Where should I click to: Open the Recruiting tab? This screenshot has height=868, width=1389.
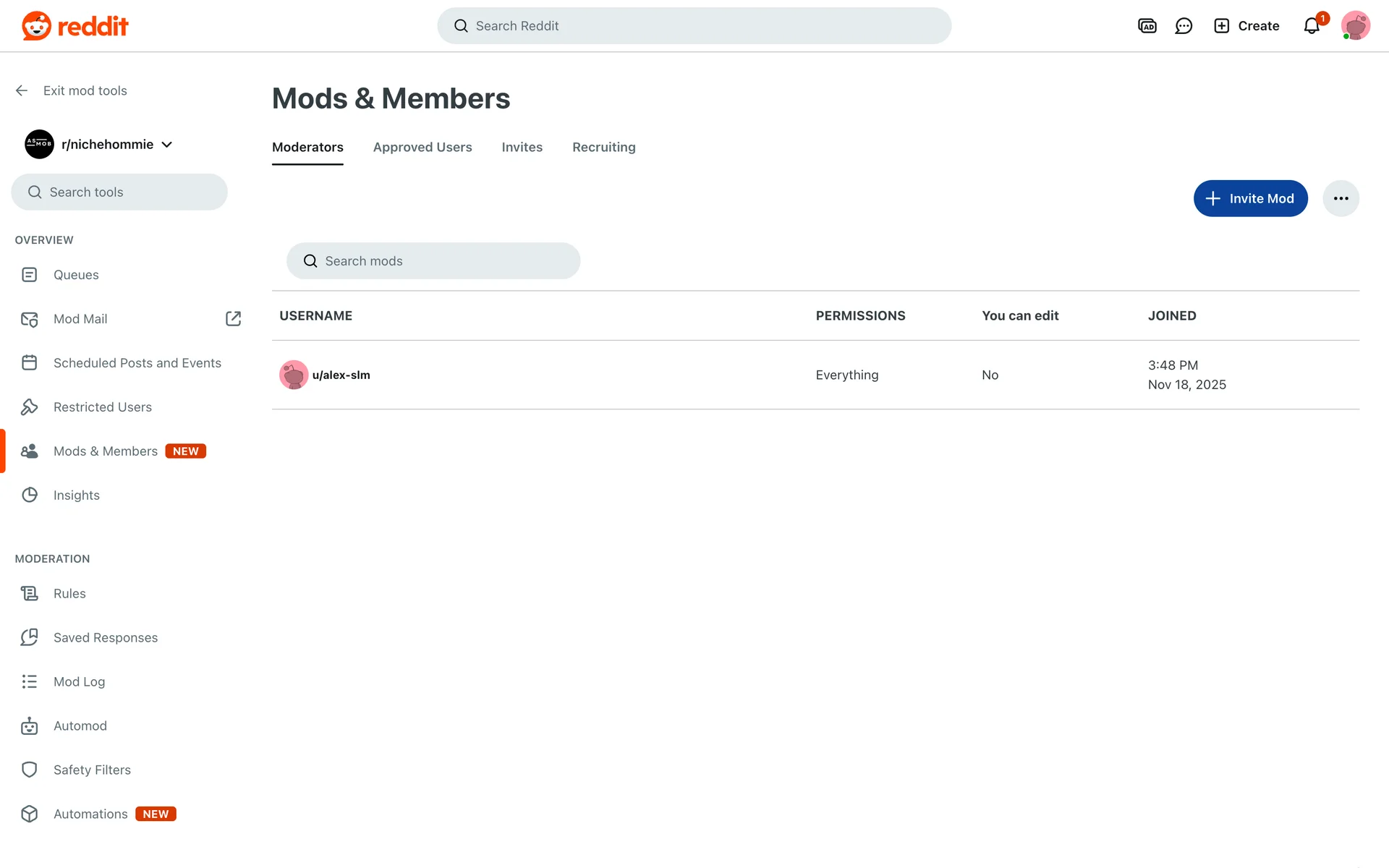click(603, 148)
